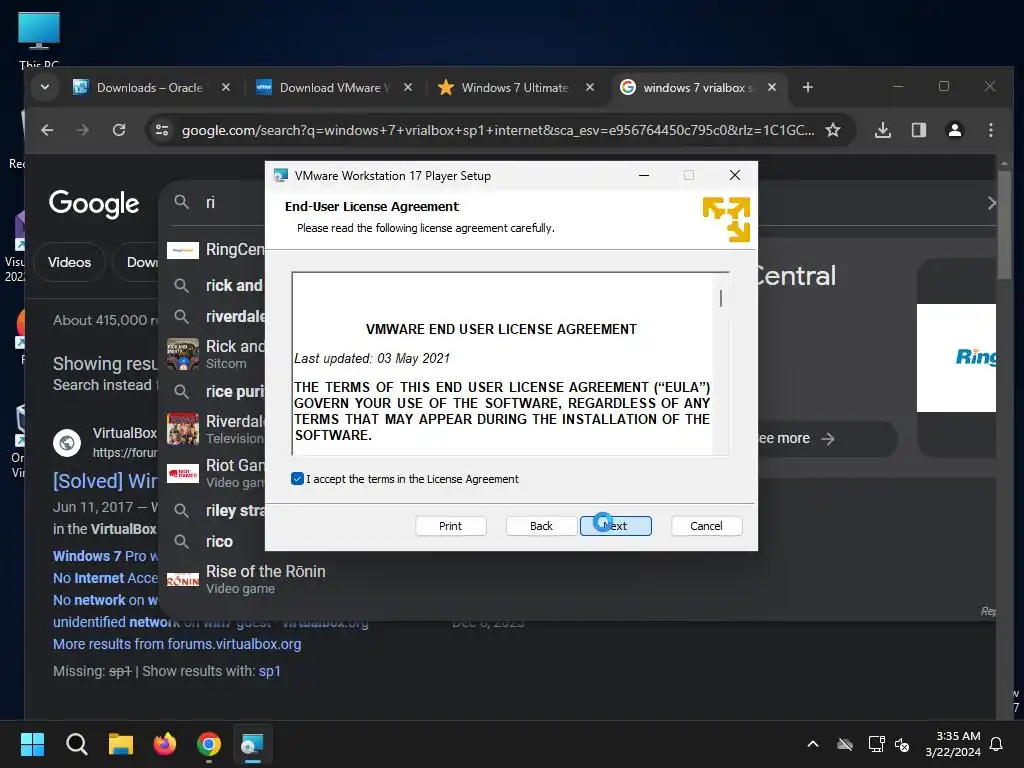Continue with Next in VMware setup
Screen dimensions: 1024x768
point(616,526)
